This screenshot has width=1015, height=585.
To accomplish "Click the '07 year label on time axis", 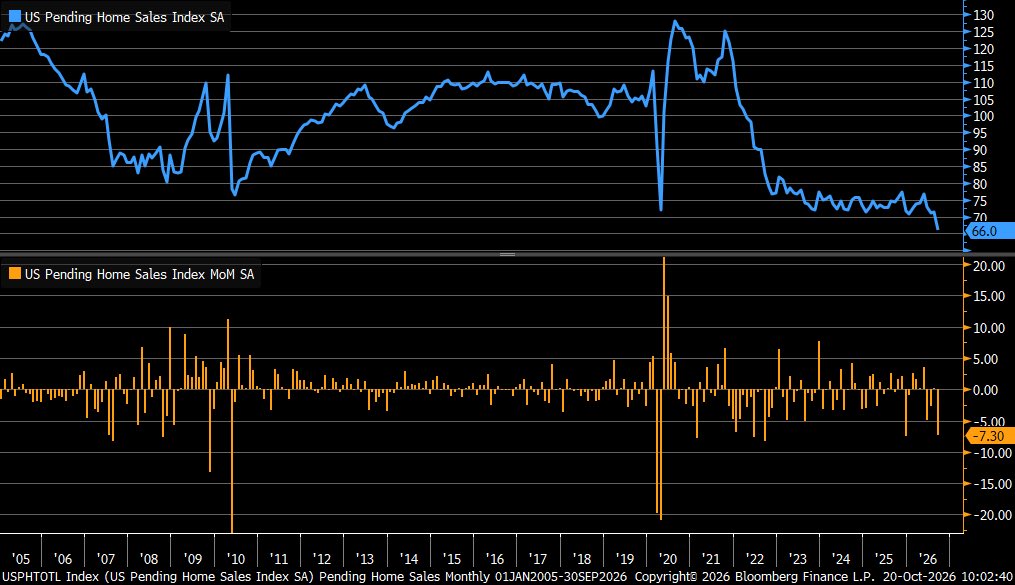I will tap(106, 558).
